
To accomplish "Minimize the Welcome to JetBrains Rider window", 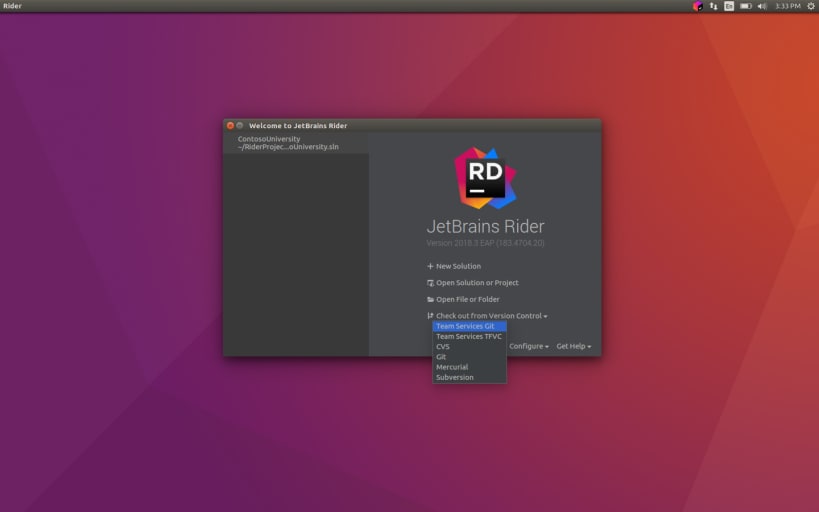I will 240,125.
